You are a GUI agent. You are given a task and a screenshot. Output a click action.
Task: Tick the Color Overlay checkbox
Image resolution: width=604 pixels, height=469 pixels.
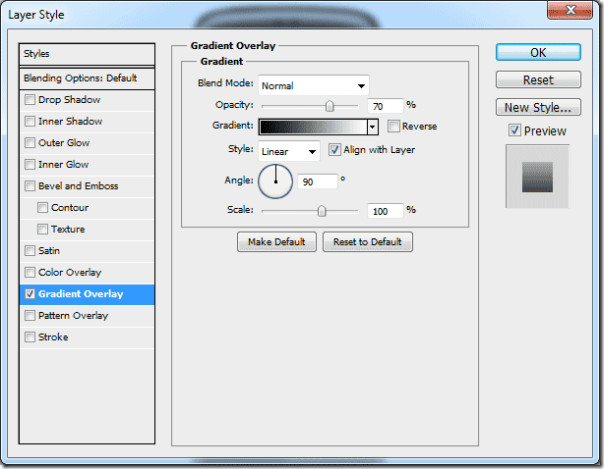tap(30, 272)
